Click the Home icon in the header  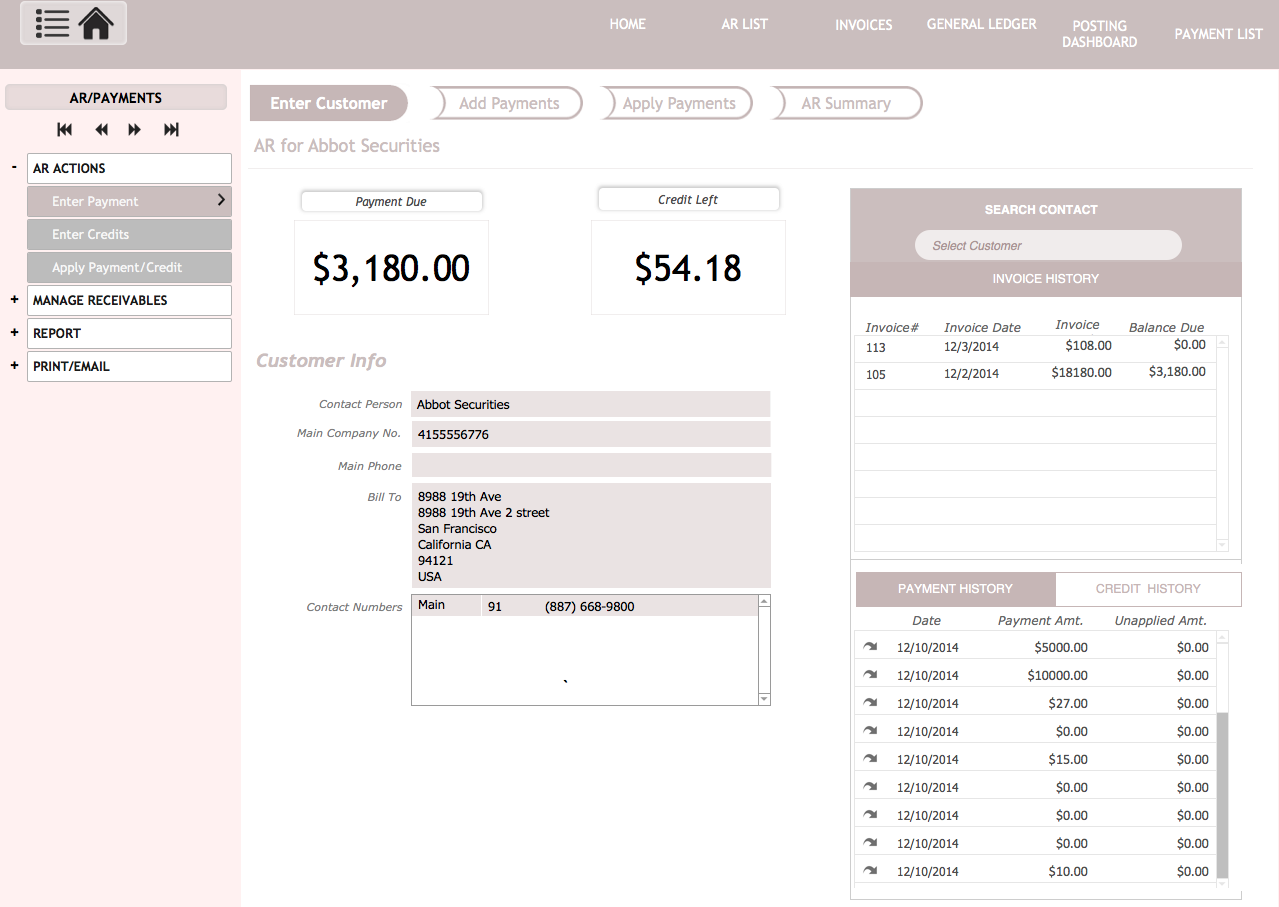[x=95, y=22]
